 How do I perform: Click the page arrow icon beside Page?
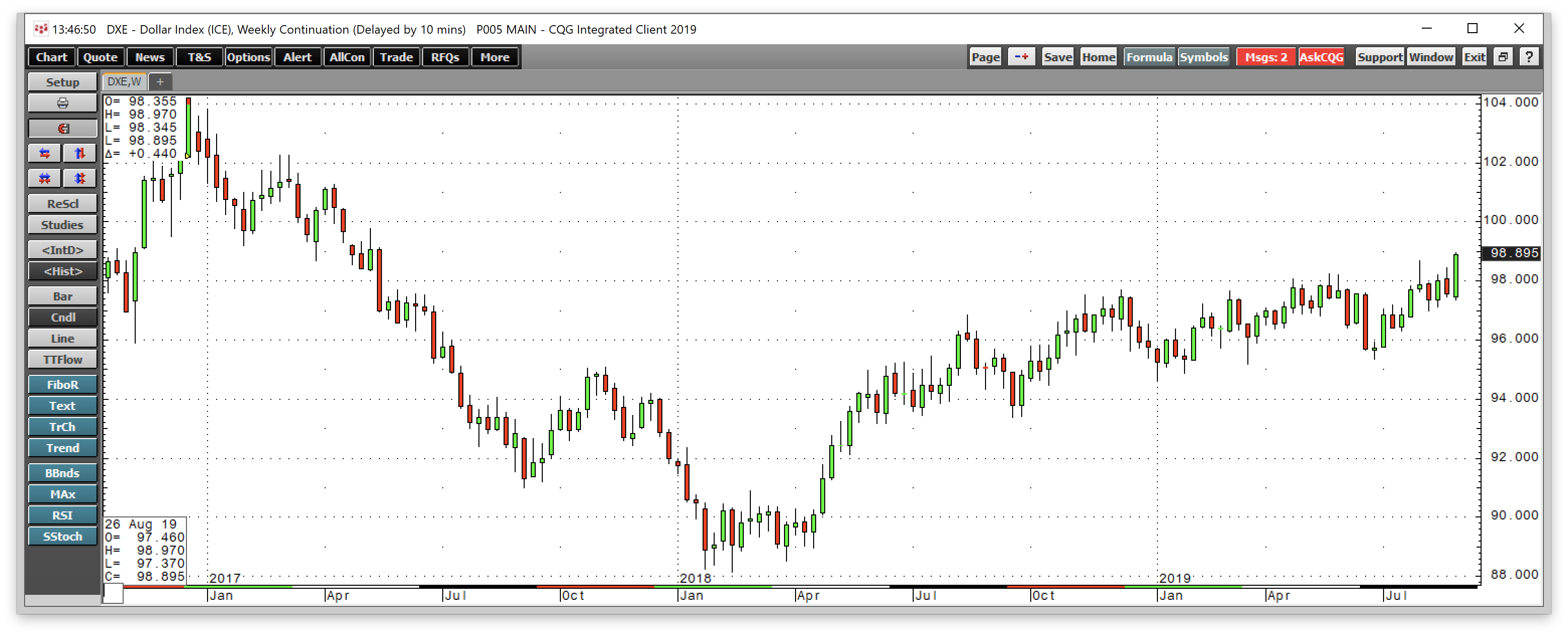click(x=1021, y=57)
